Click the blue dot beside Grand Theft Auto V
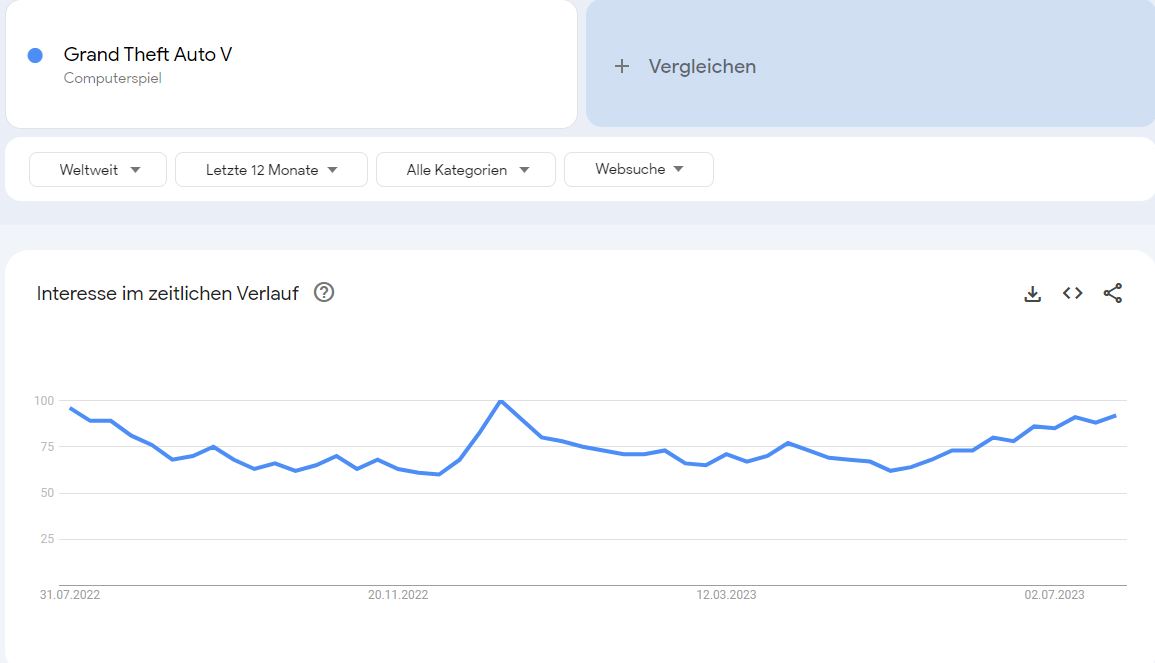 click(x=35, y=56)
